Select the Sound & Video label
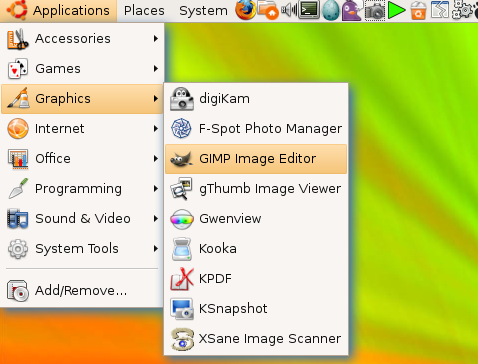 [x=83, y=219]
